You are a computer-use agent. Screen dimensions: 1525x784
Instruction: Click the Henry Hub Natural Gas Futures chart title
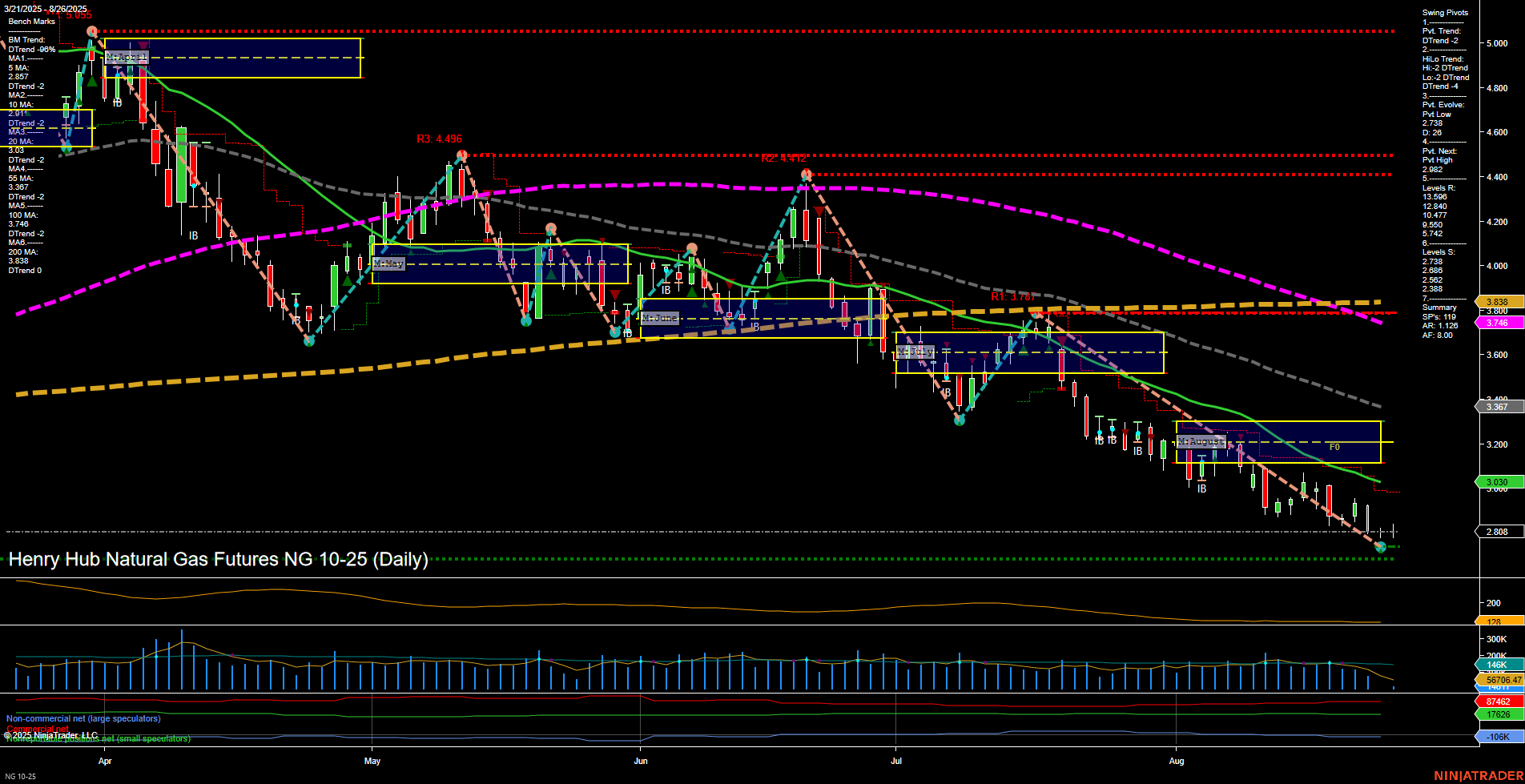coord(216,560)
